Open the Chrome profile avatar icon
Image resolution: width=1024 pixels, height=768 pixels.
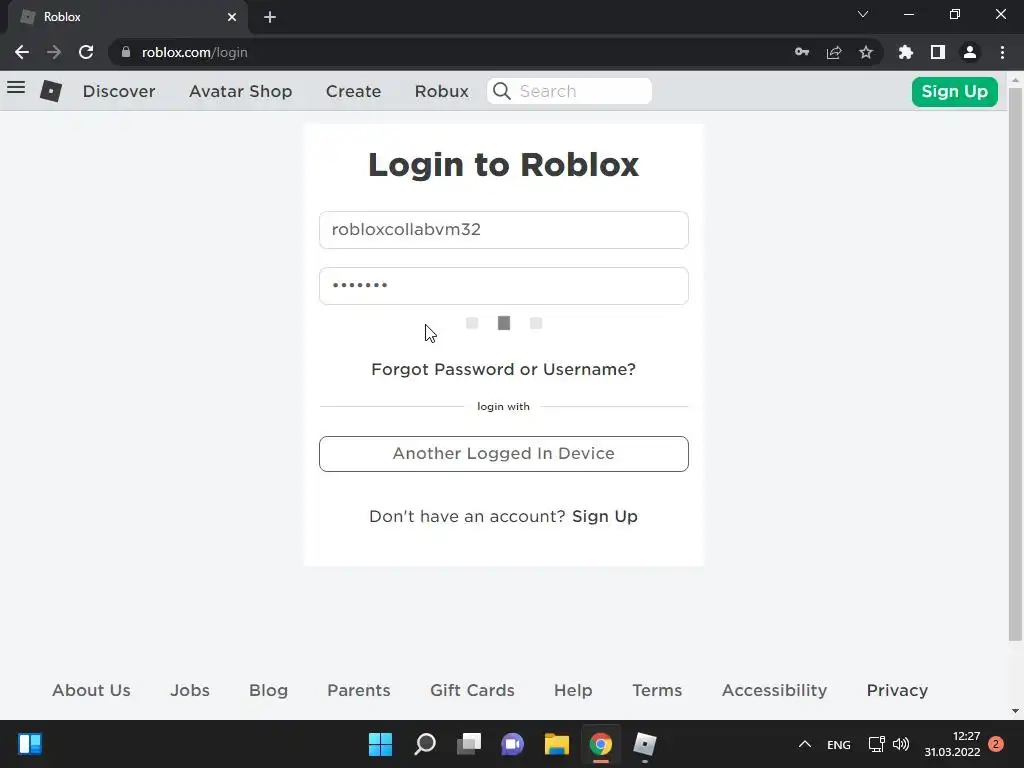(x=970, y=52)
